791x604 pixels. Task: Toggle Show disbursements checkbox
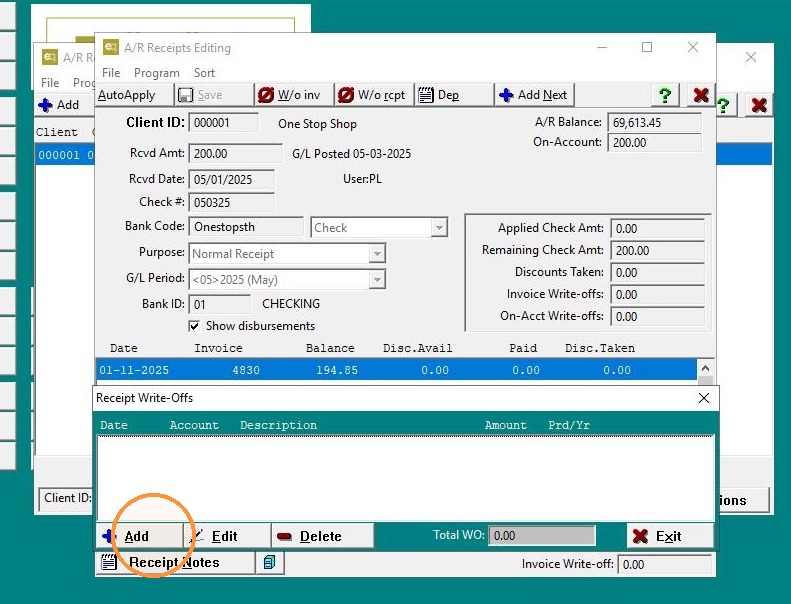[x=194, y=326]
